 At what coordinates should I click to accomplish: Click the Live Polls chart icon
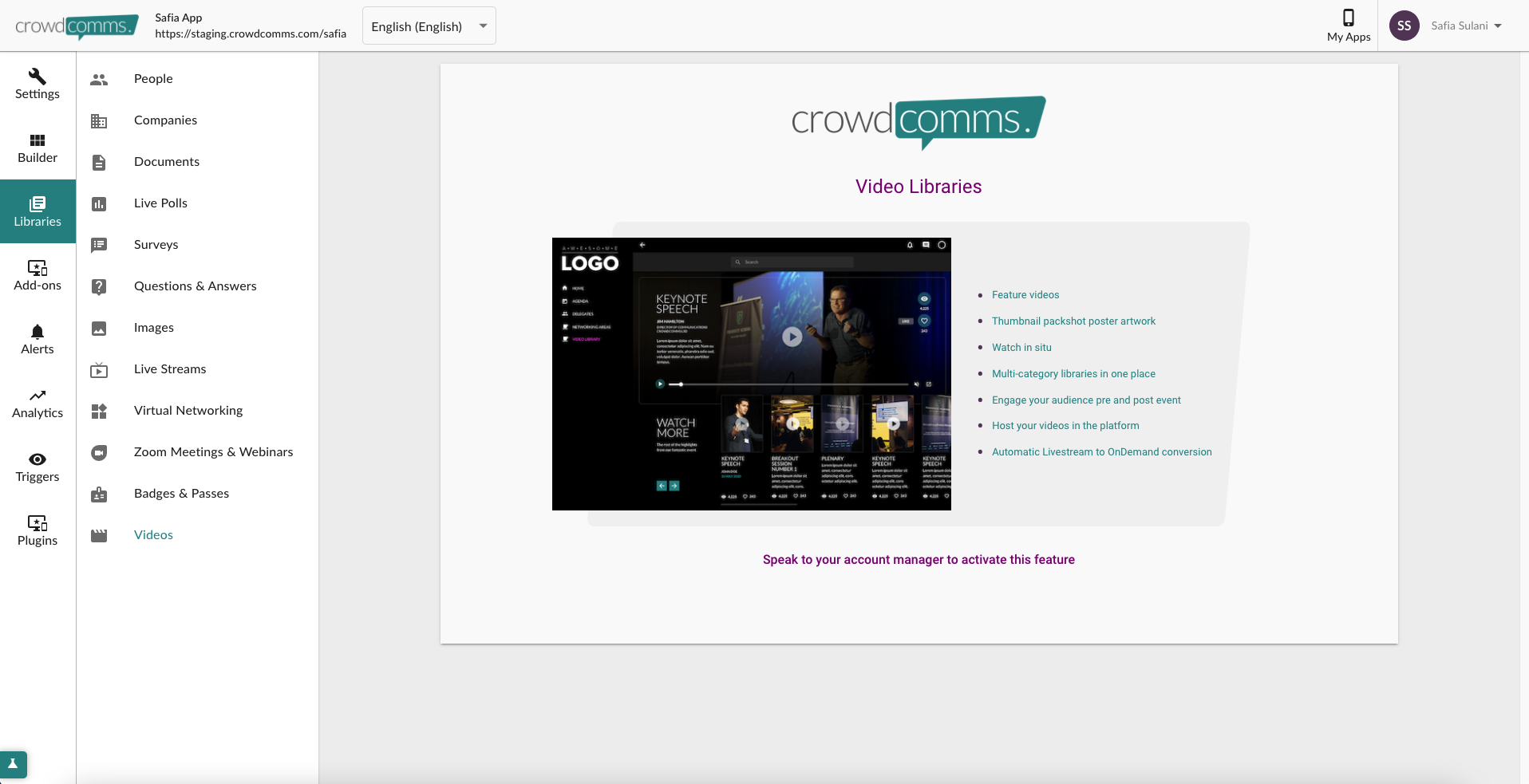[x=99, y=203]
